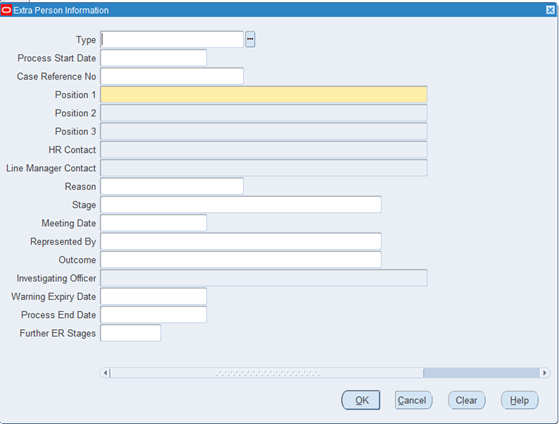Click into Case Reference No field
Image resolution: width=559 pixels, height=424 pixels.
pyautogui.click(x=172, y=76)
